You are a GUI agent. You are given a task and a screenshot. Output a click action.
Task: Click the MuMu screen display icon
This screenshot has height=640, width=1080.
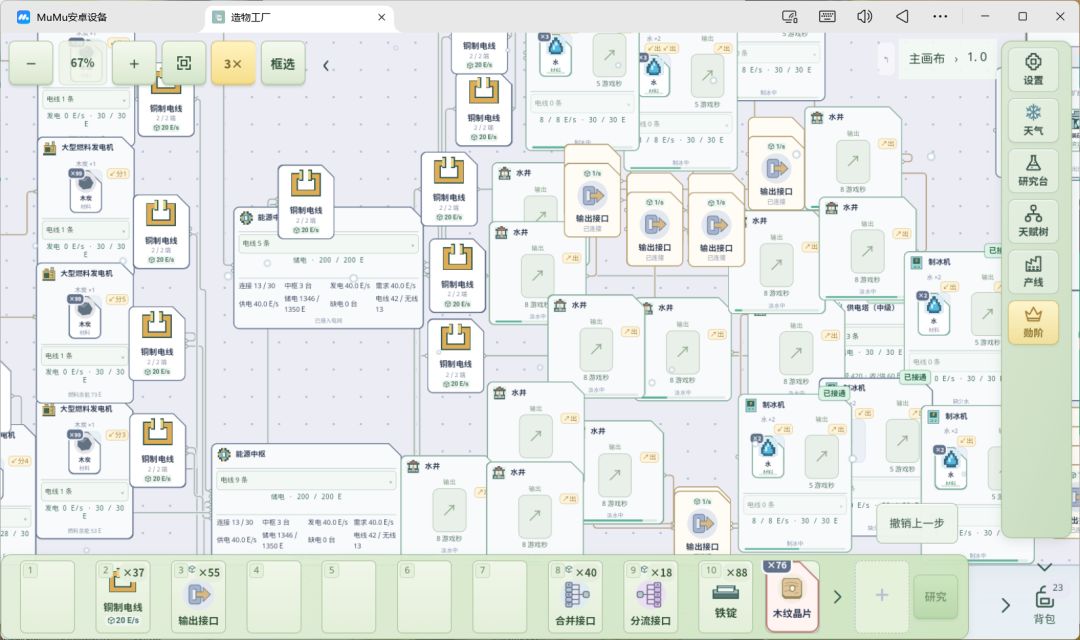tap(789, 17)
